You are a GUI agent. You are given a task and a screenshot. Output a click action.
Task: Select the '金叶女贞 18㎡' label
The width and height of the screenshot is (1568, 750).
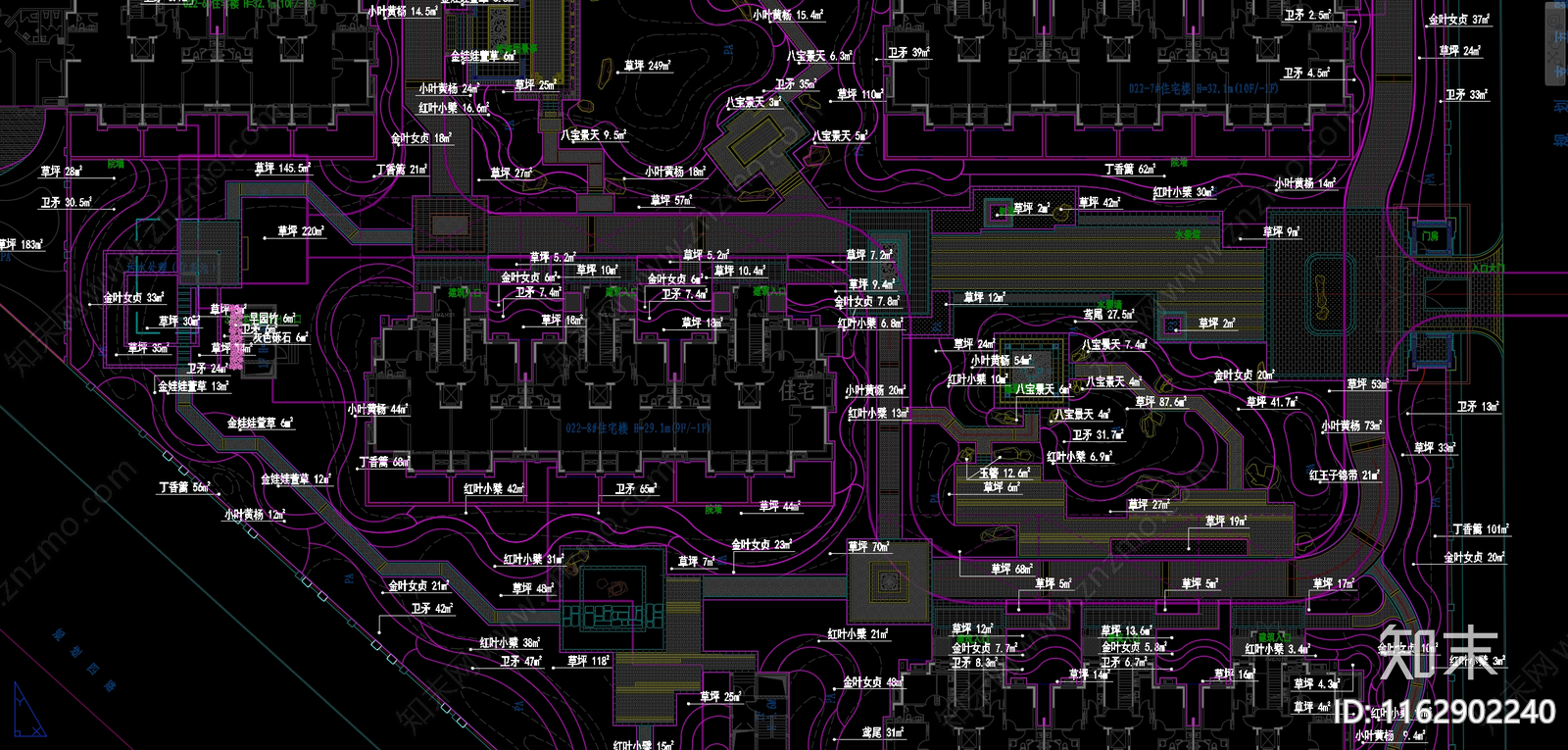point(421,138)
